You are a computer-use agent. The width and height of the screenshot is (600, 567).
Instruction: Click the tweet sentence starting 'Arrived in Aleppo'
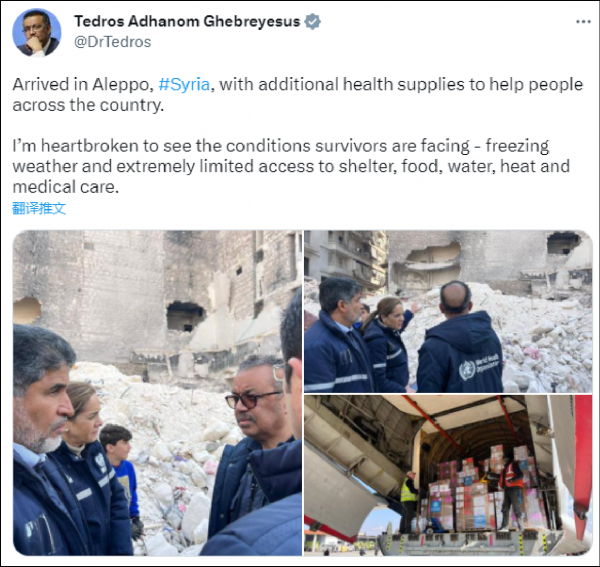pyautogui.click(x=297, y=94)
